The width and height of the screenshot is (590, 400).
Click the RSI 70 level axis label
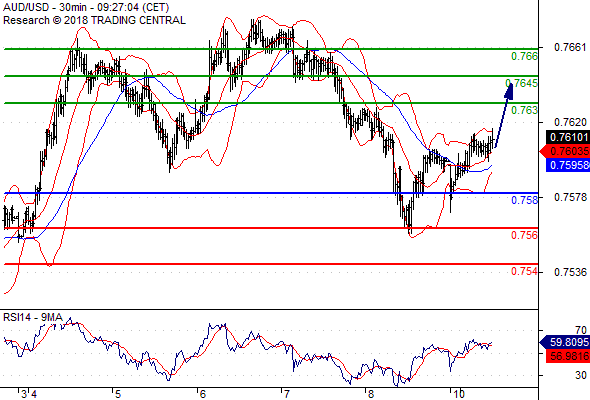coord(581,330)
